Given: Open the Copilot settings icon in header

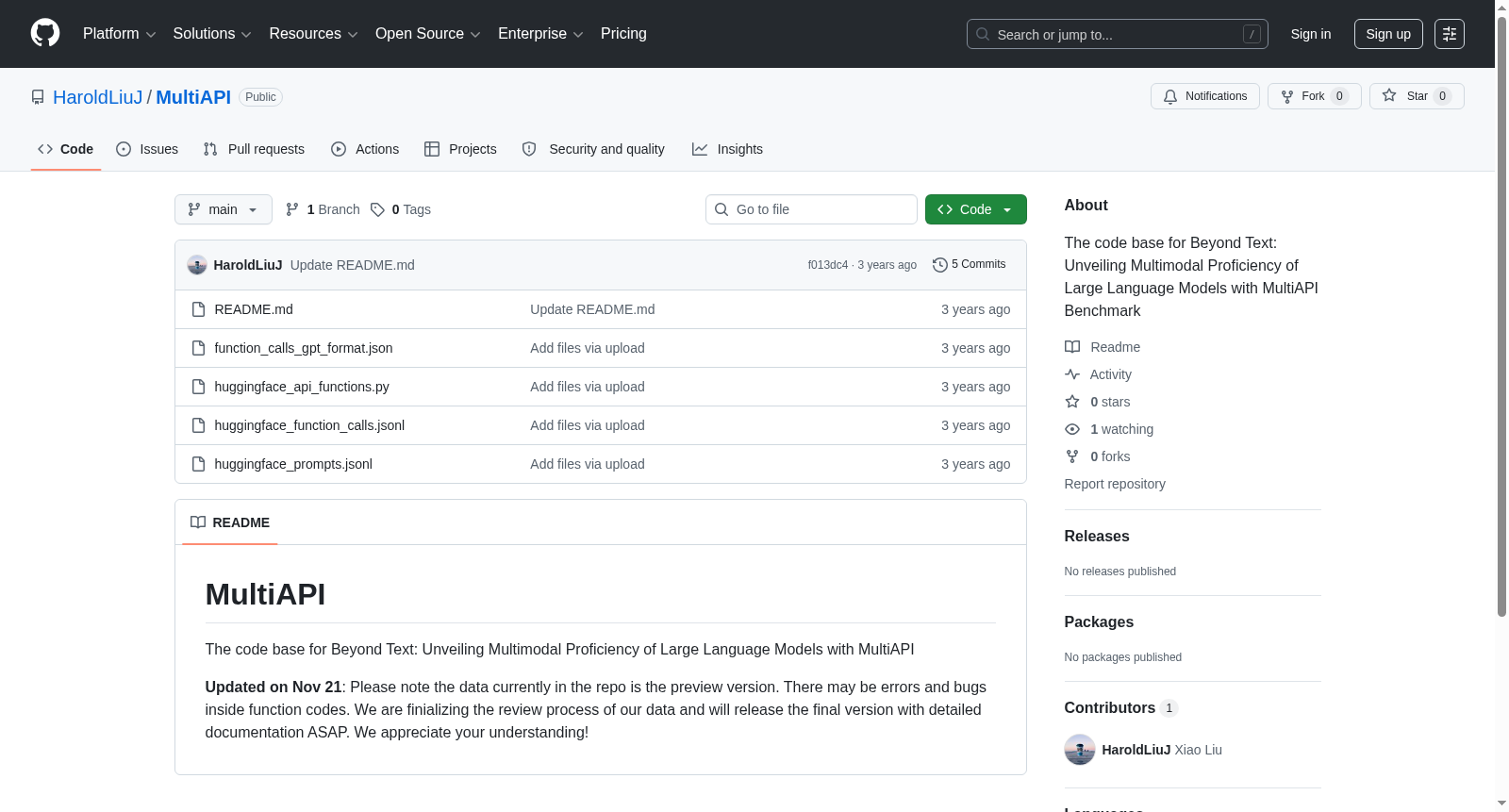Looking at the screenshot, I should pyautogui.click(x=1450, y=34).
